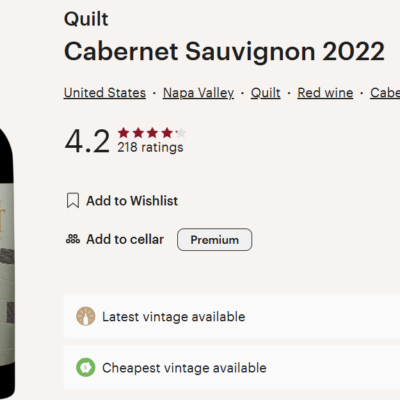
Task: Choose Latest vintage available row
Action: [x=232, y=316]
